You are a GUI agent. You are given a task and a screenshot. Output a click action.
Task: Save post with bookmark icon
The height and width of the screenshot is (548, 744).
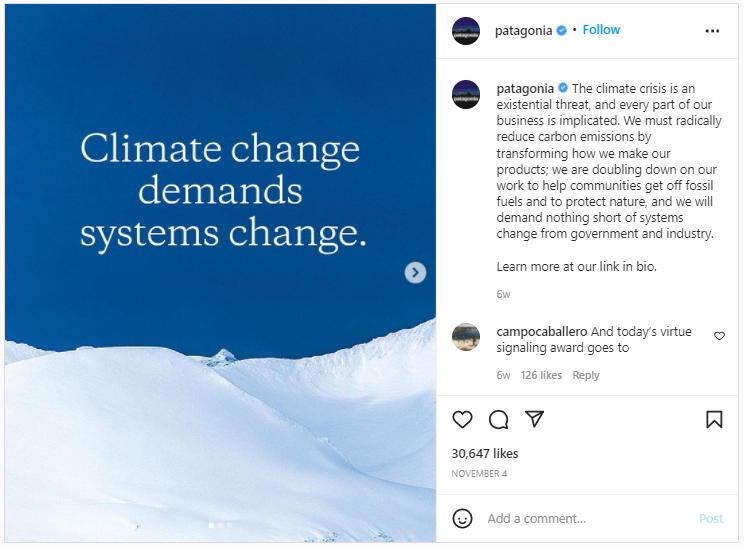coord(714,420)
